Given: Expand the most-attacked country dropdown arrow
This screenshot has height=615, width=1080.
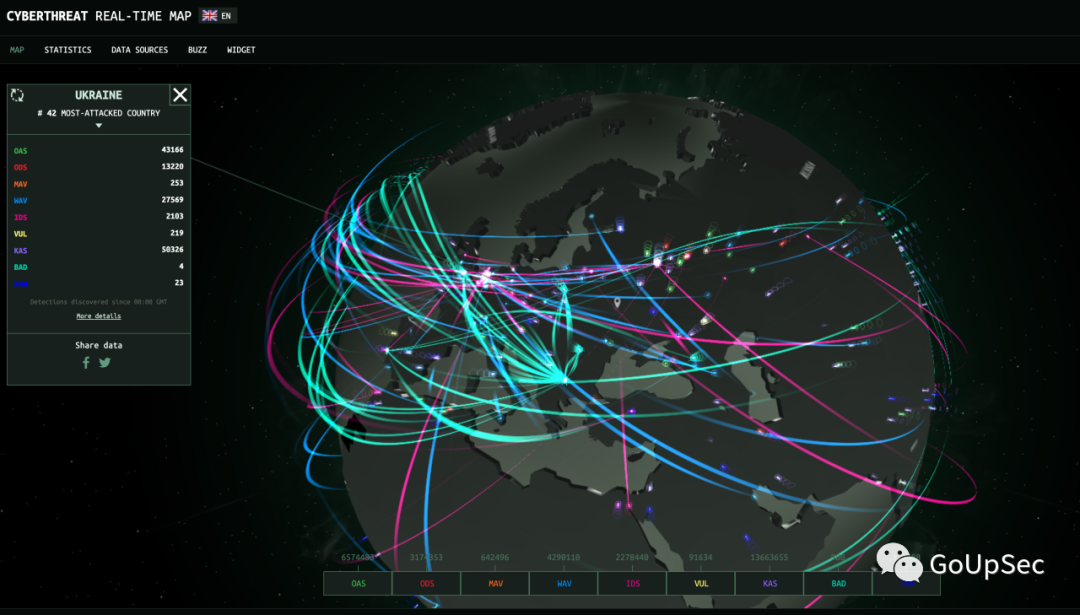Looking at the screenshot, I should [99, 126].
